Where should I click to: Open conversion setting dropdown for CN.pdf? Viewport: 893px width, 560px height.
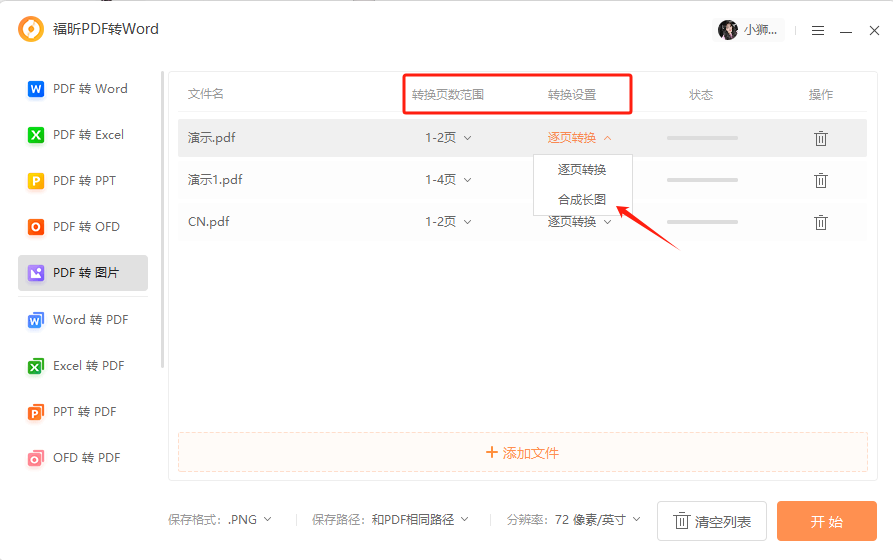pyautogui.click(x=579, y=222)
